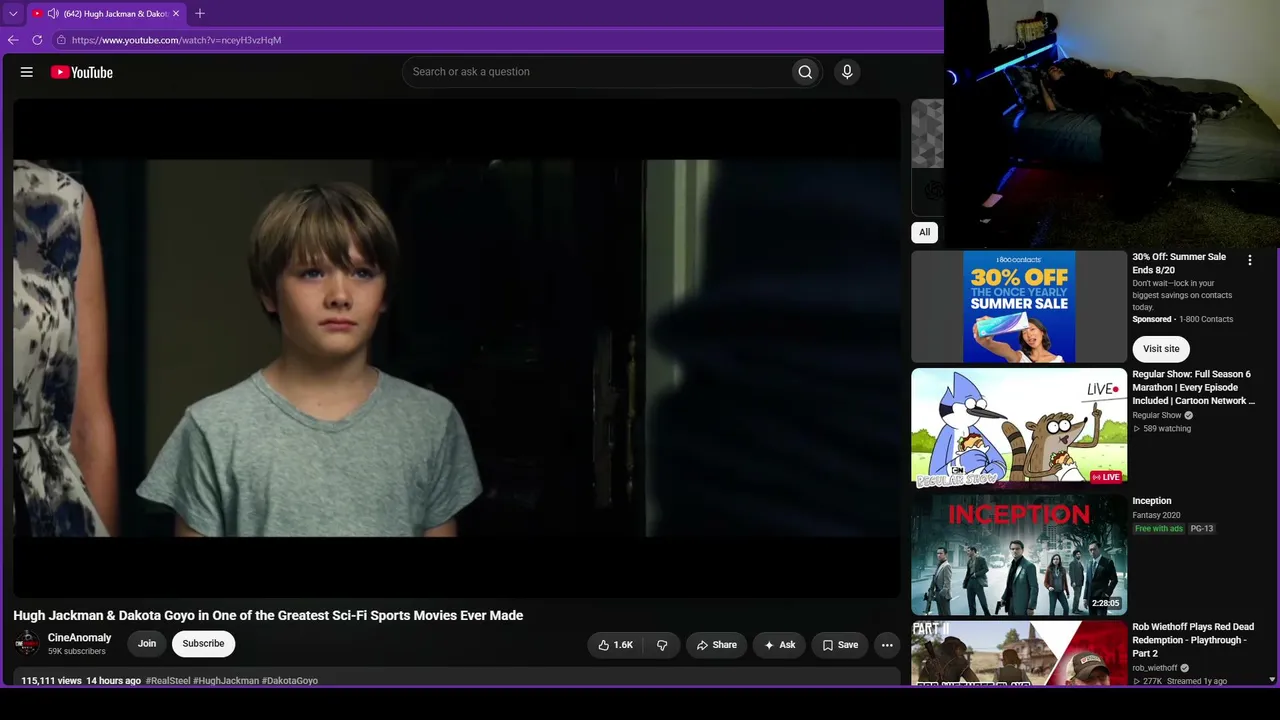Open the #DakotaGoyo hashtag

pyautogui.click(x=290, y=681)
